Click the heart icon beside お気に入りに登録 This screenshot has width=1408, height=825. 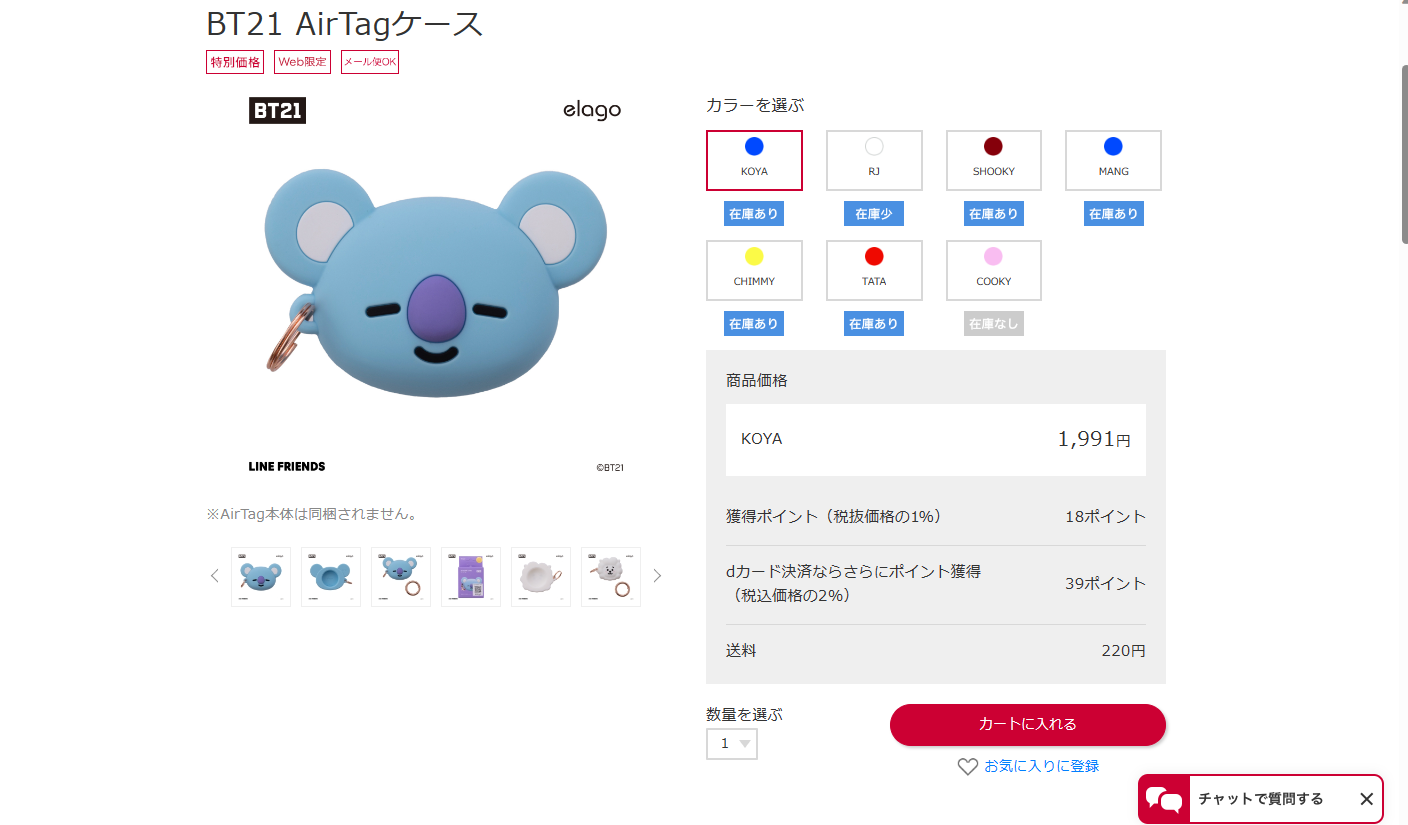pos(967,766)
